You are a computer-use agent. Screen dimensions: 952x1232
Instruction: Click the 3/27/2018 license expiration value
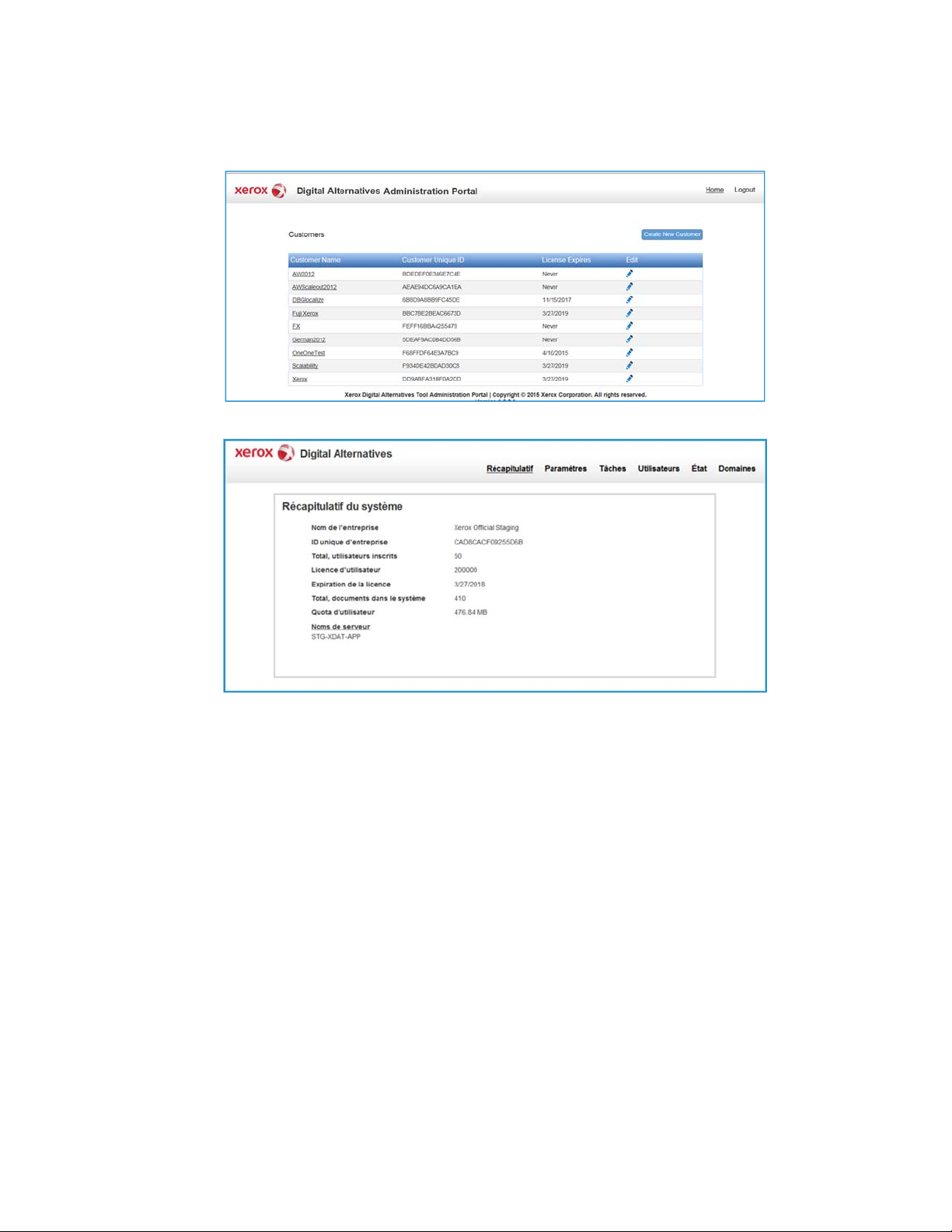(x=469, y=585)
